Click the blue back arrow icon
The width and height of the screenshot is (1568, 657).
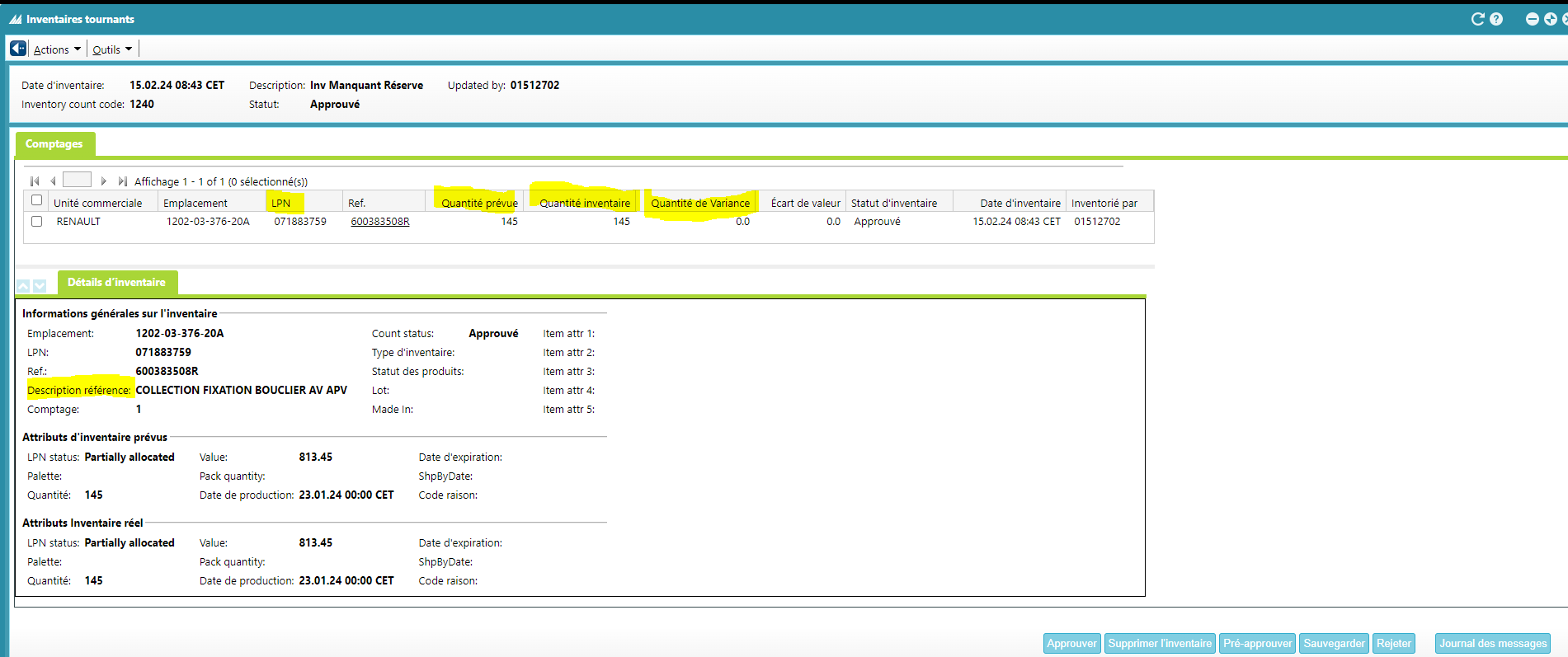pyautogui.click(x=17, y=49)
